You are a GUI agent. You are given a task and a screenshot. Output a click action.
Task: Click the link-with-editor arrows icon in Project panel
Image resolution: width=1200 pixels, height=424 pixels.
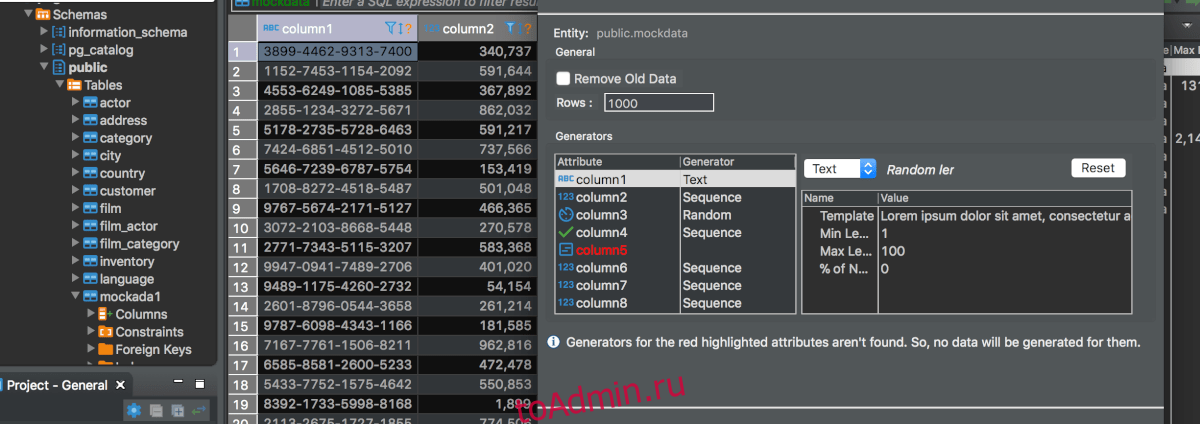(199, 410)
